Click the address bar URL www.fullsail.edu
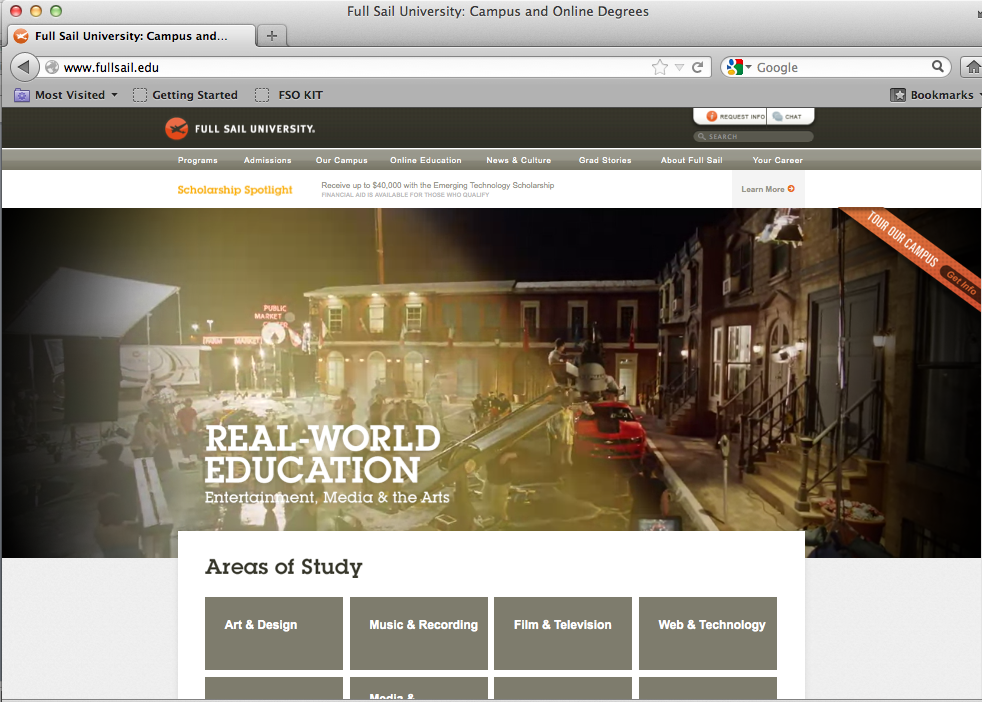The width and height of the screenshot is (982, 702). (x=111, y=68)
